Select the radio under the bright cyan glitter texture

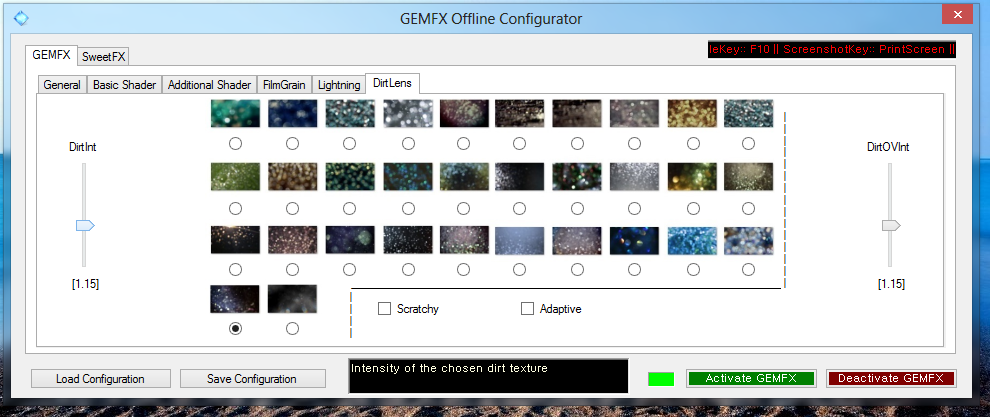(x=693, y=270)
